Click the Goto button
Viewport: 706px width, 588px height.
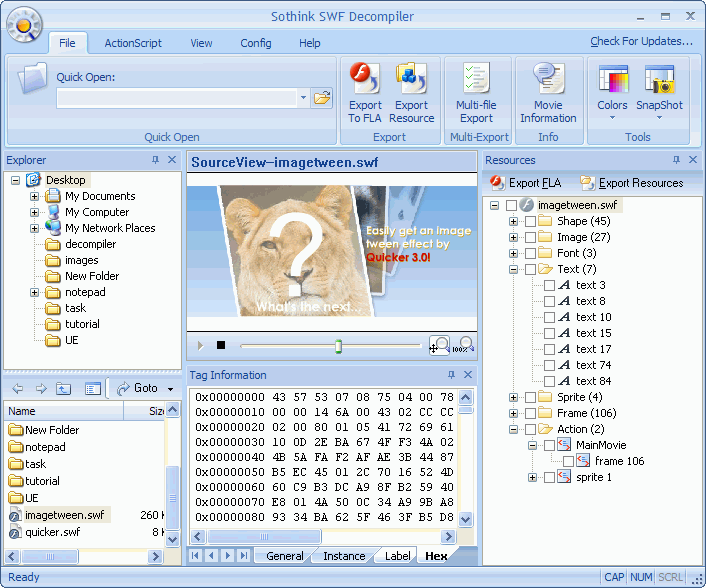[x=137, y=388]
